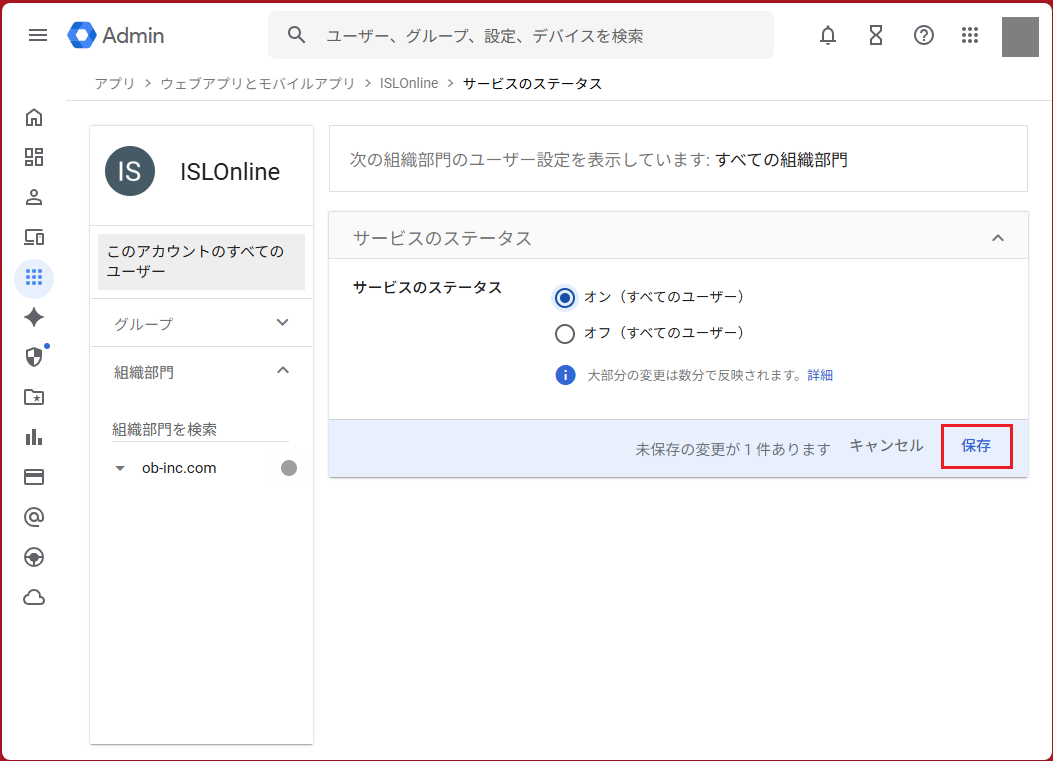1053x761 pixels.
Task: Open the tasks hourglass icon
Action: pos(876,35)
